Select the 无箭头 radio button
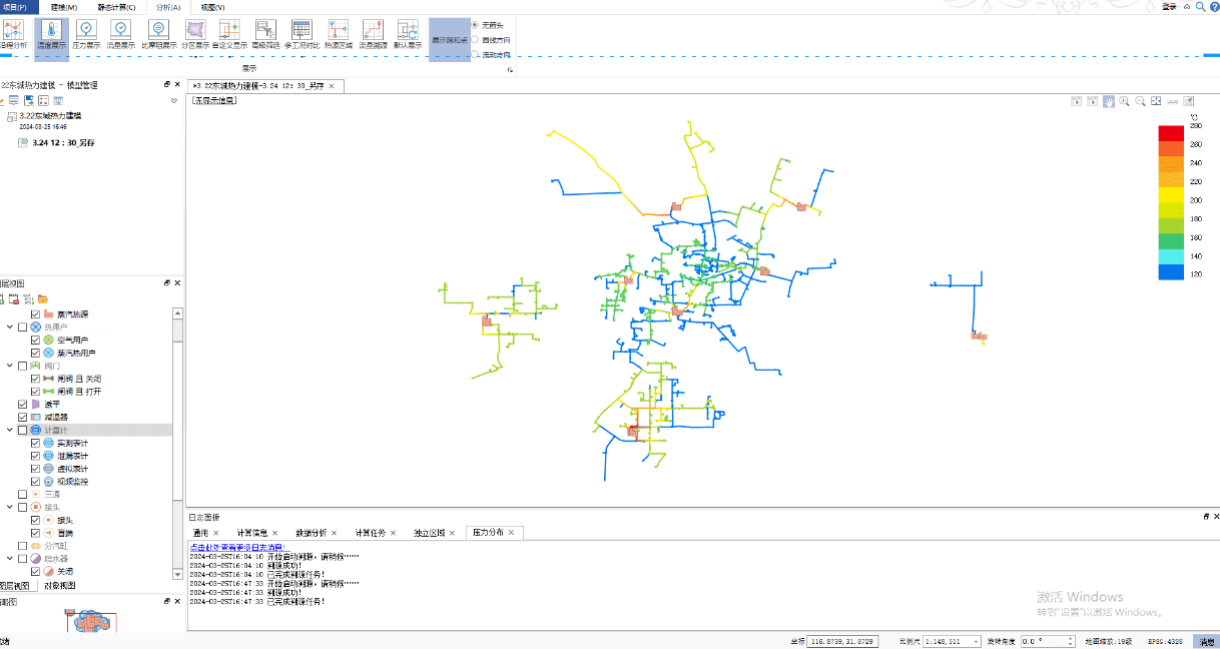Image resolution: width=1220 pixels, height=649 pixels. pyautogui.click(x=475, y=24)
